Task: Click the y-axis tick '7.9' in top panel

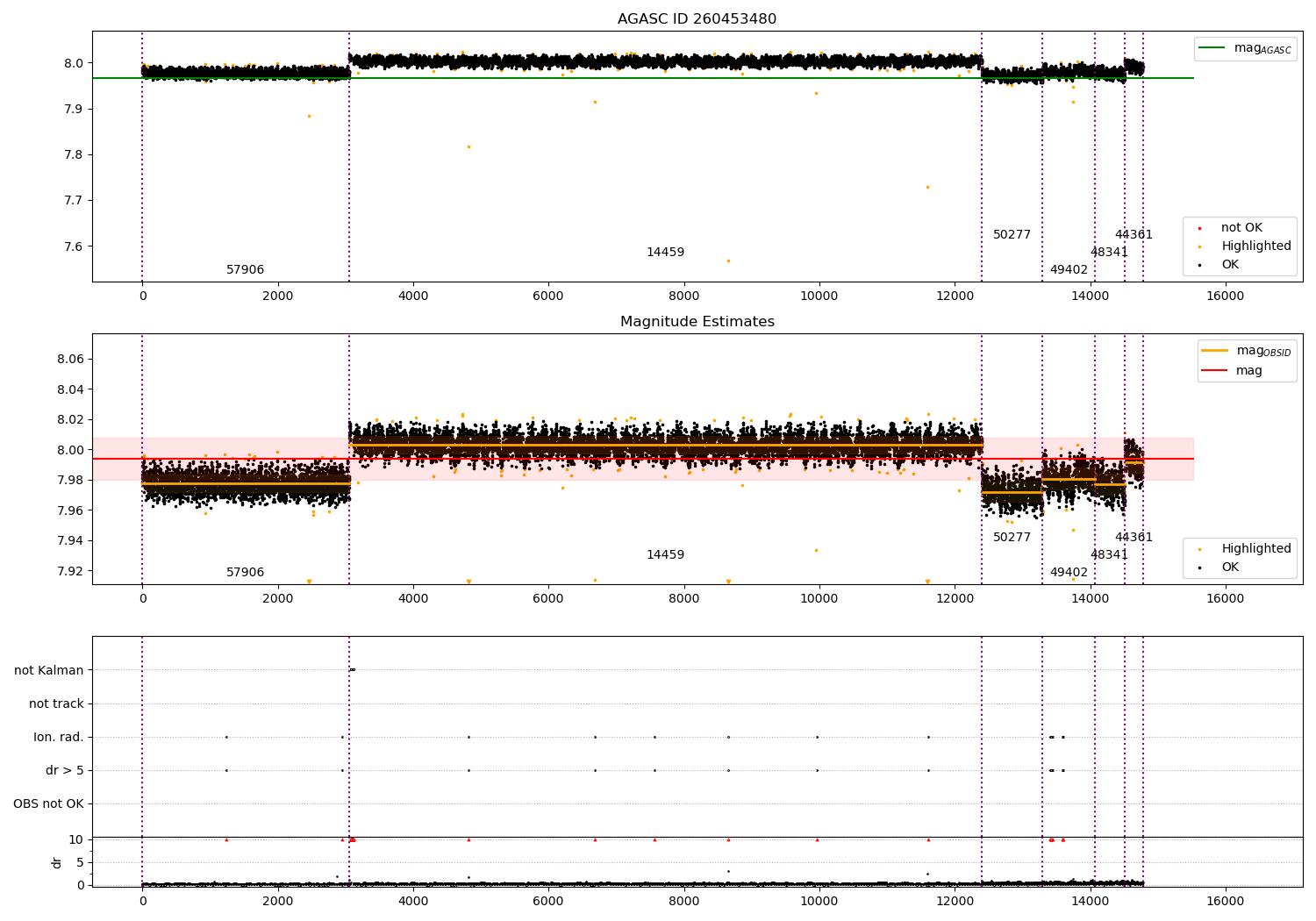Action: (x=74, y=110)
